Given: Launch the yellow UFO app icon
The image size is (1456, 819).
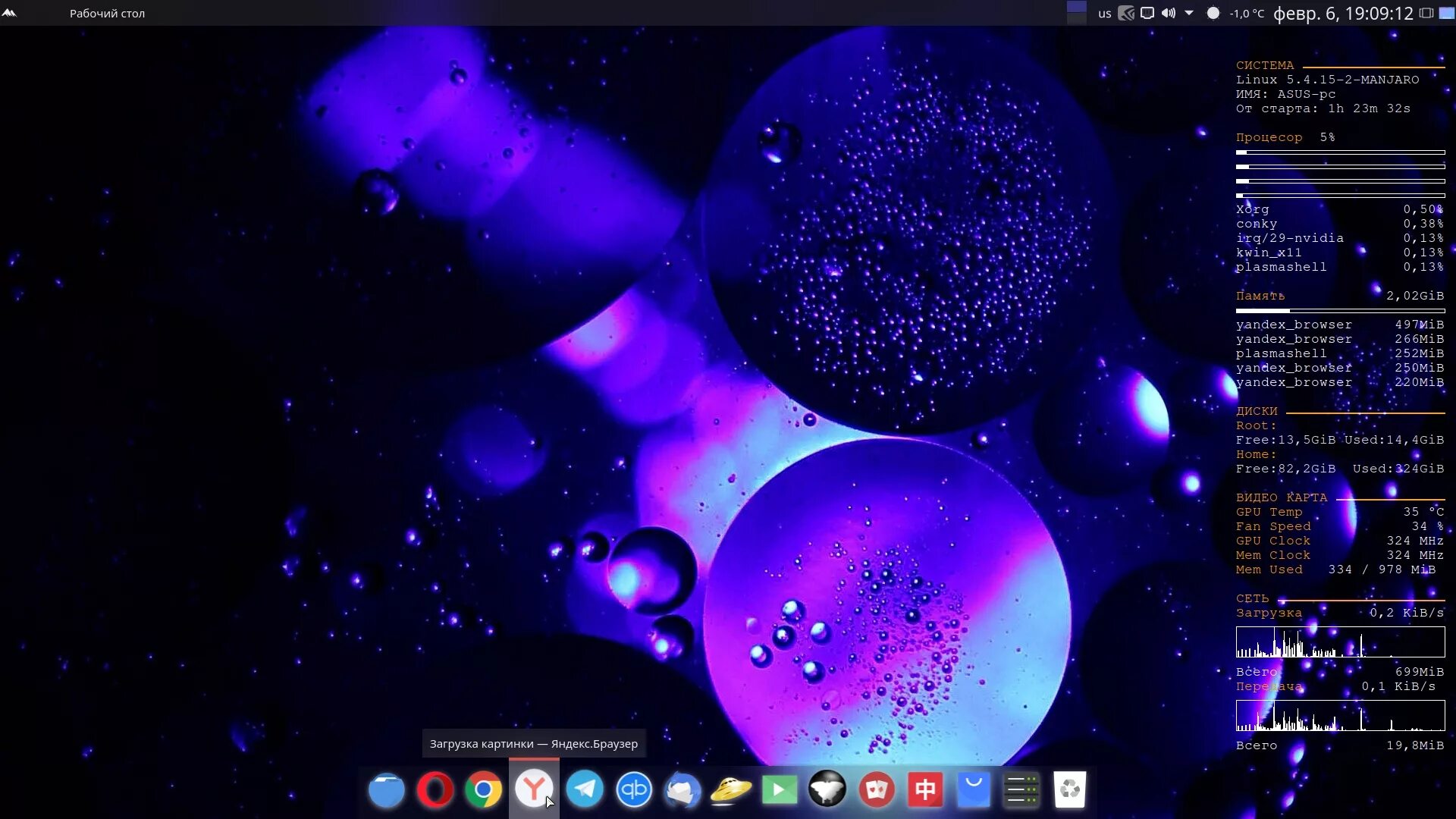Looking at the screenshot, I should click(x=731, y=790).
